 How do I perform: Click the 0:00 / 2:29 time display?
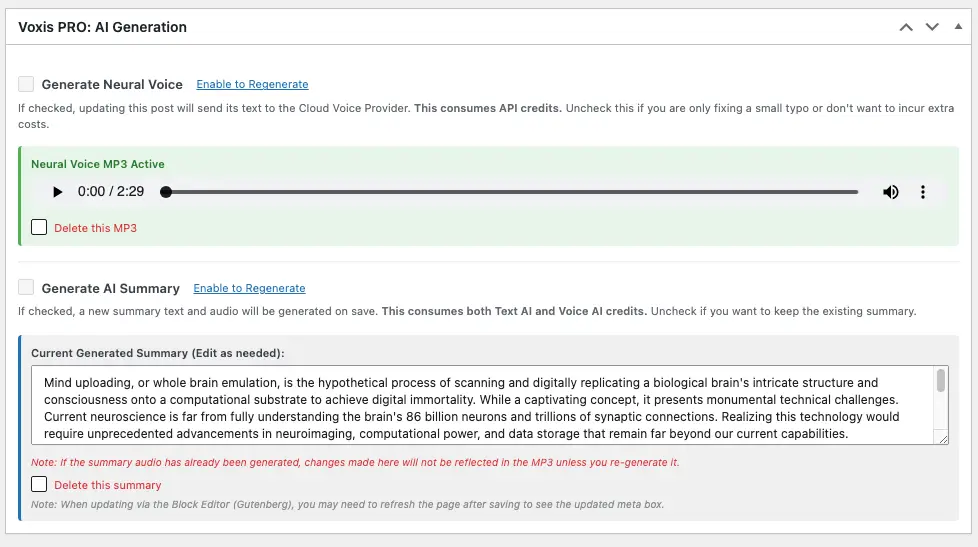pos(110,191)
